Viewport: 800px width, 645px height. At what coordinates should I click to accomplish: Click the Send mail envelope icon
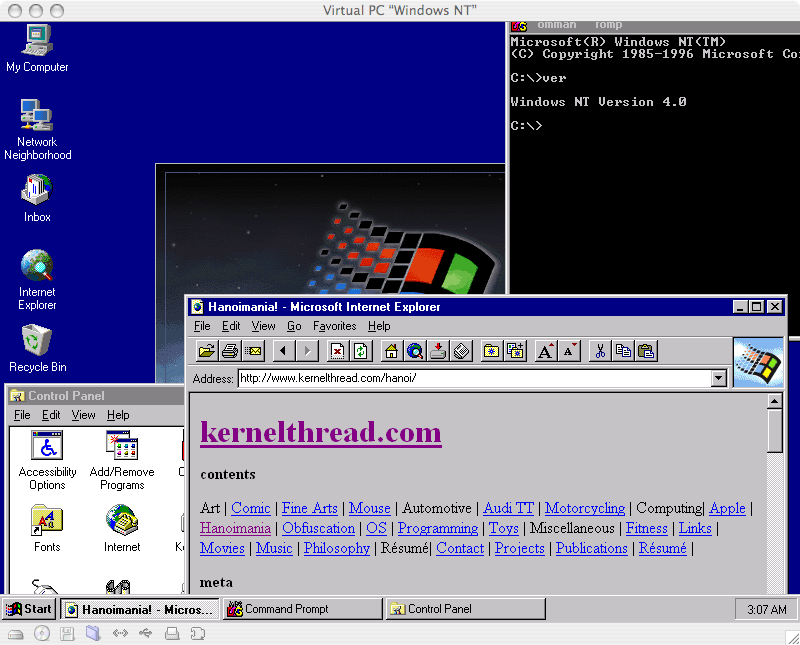point(253,351)
